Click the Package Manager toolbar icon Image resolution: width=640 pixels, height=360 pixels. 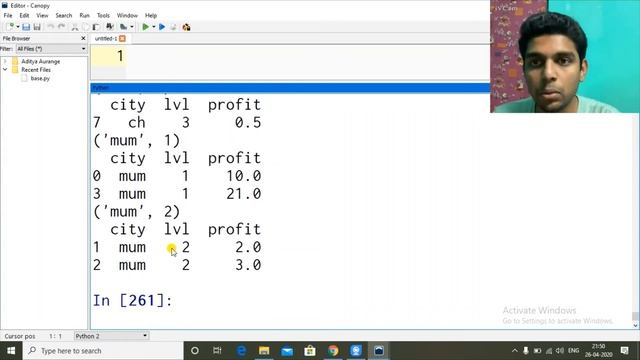click(187, 27)
